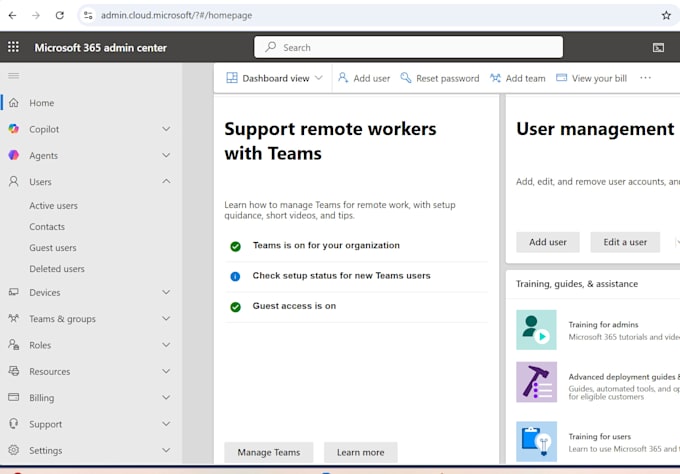680x474 pixels.
Task: Click the Support headset icon
Action: [x=14, y=423]
